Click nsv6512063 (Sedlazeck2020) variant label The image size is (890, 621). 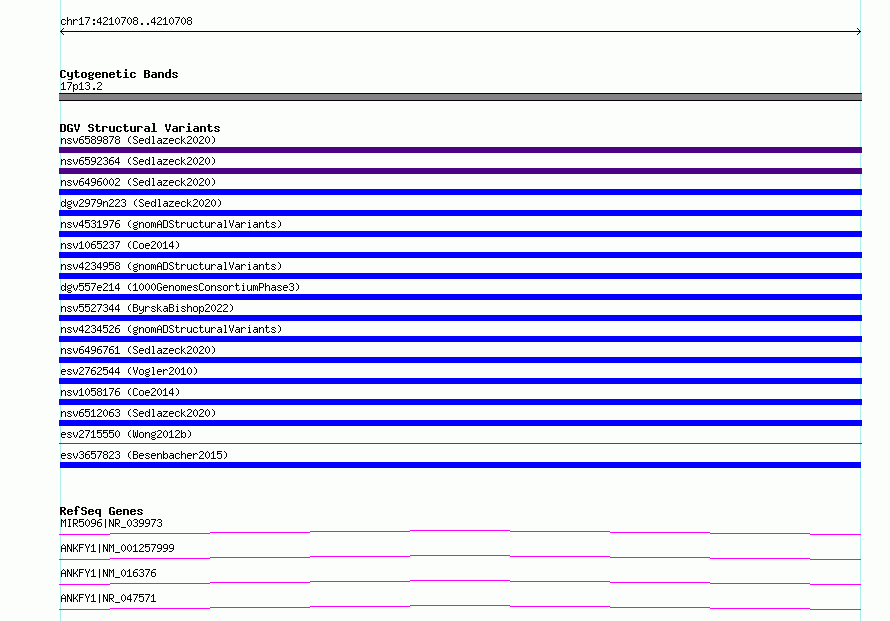point(138,413)
